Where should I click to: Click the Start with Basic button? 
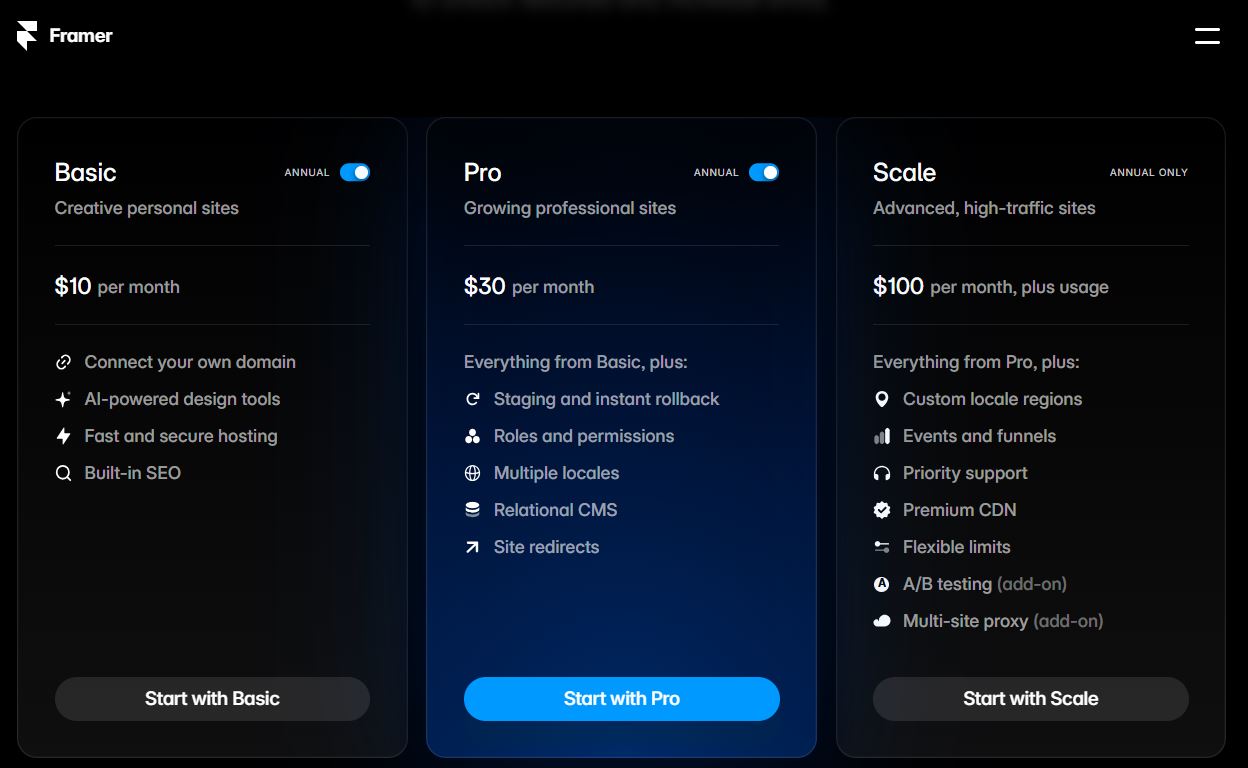212,699
